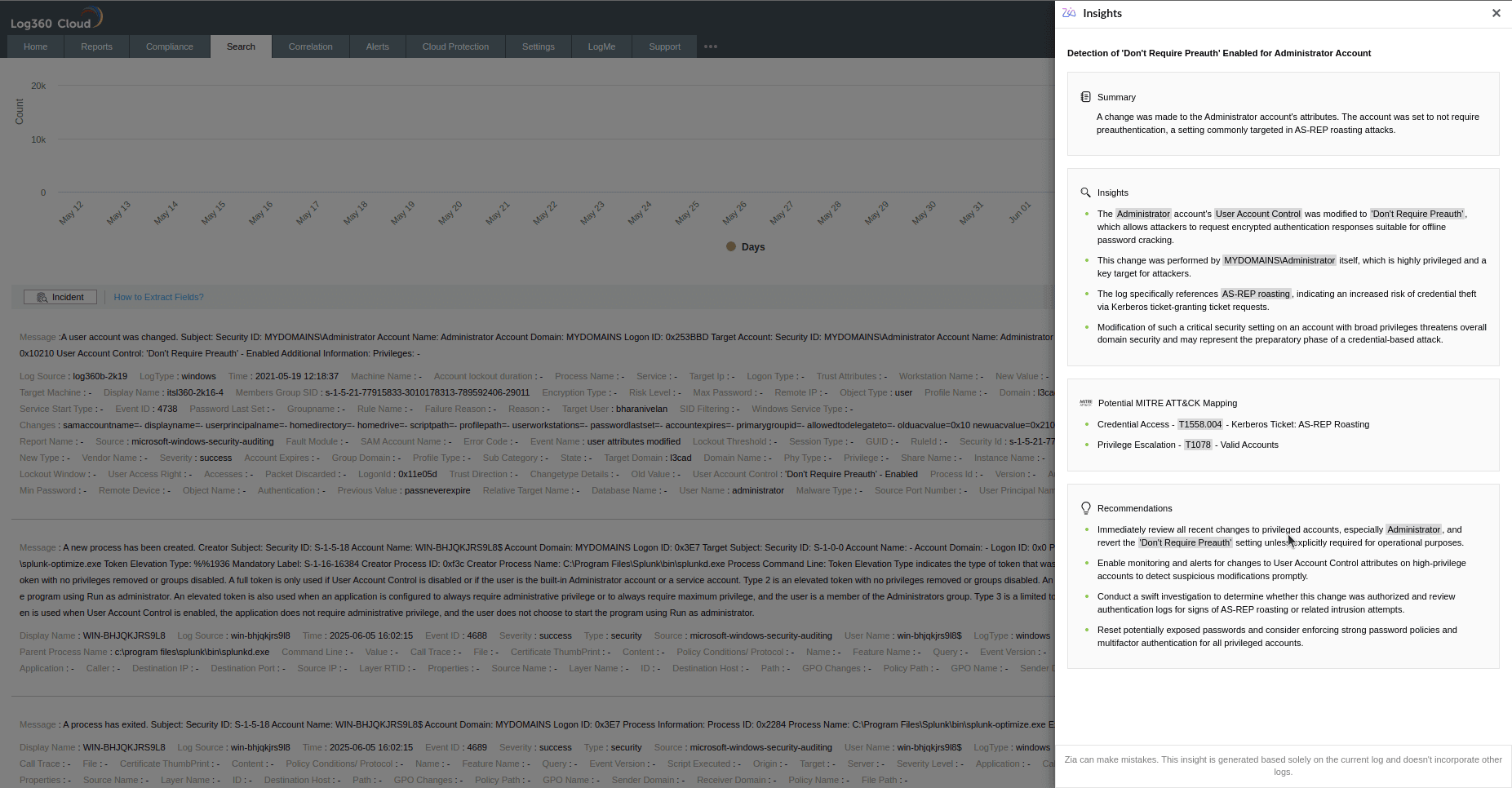Click 'Don't Require Preauth' highlight in Recommendations
Screen dimensions: 1512x788
[1186, 542]
